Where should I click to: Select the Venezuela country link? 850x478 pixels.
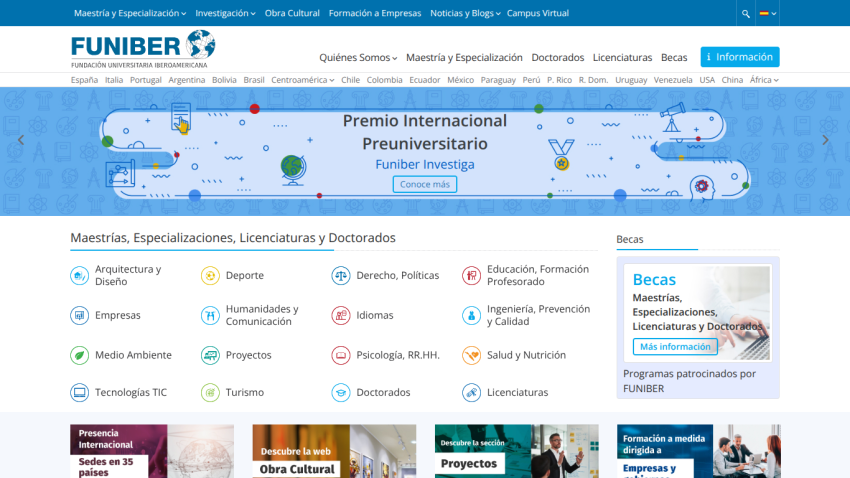(x=673, y=80)
